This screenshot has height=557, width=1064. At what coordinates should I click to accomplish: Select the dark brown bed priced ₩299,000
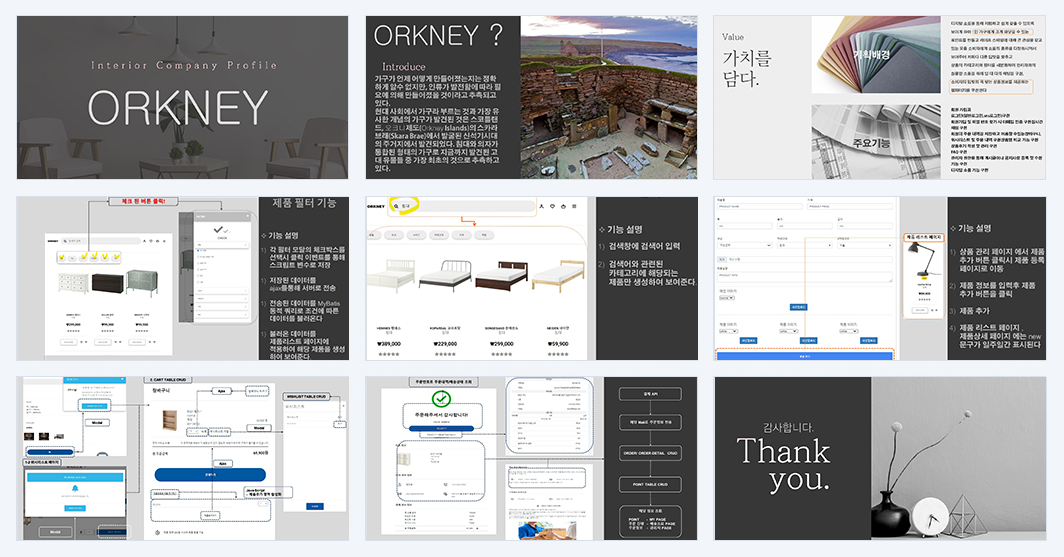501,275
